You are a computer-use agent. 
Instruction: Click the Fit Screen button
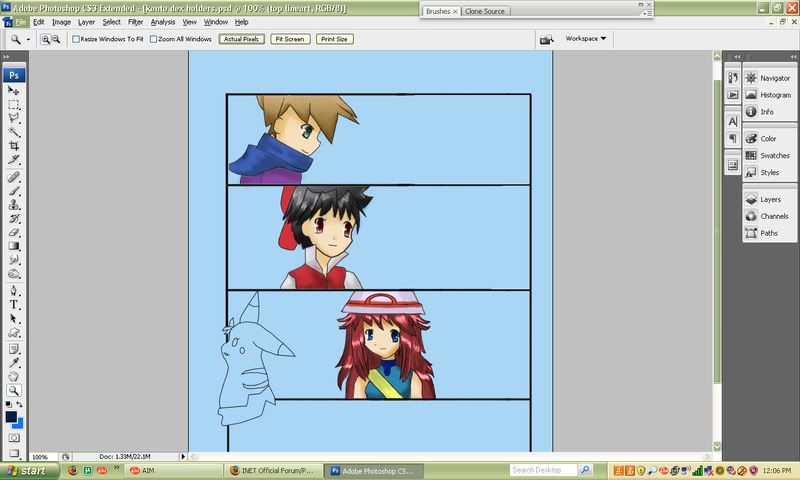(288, 39)
